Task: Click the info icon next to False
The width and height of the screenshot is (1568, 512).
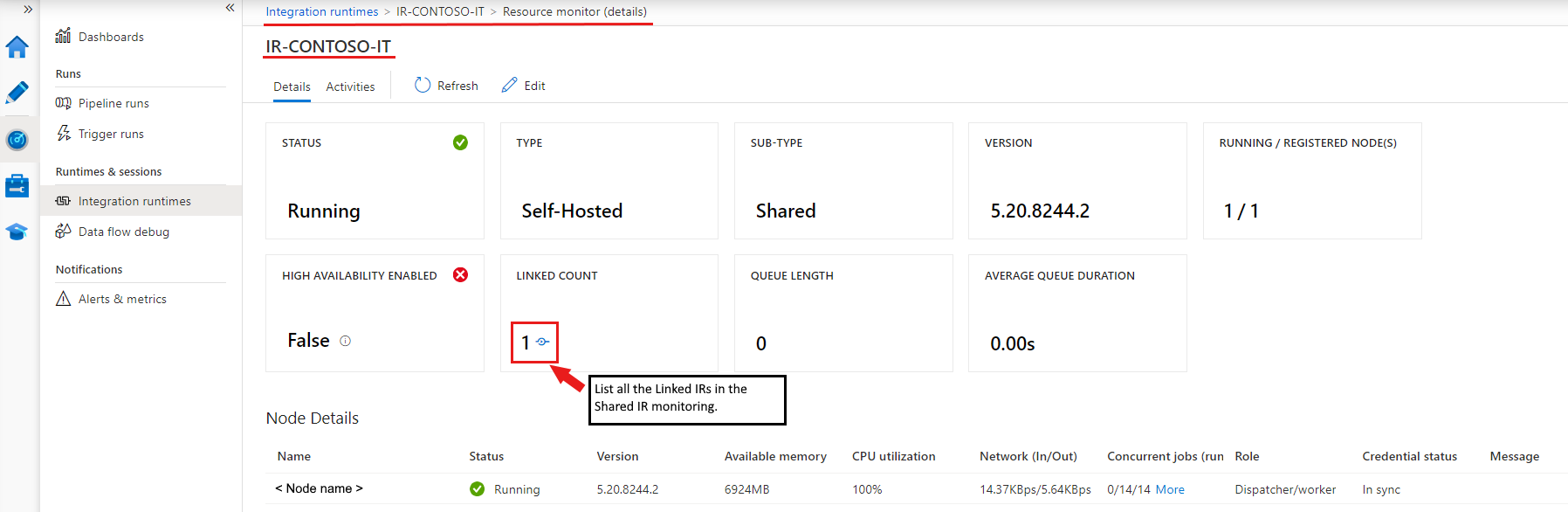Action: 345,341
